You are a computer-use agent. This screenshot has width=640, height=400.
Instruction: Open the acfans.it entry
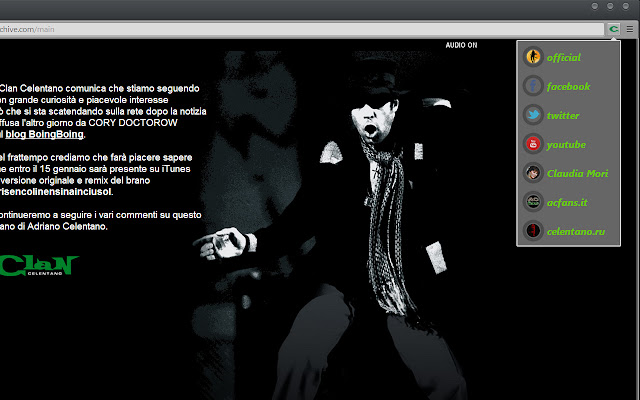[x=567, y=202]
